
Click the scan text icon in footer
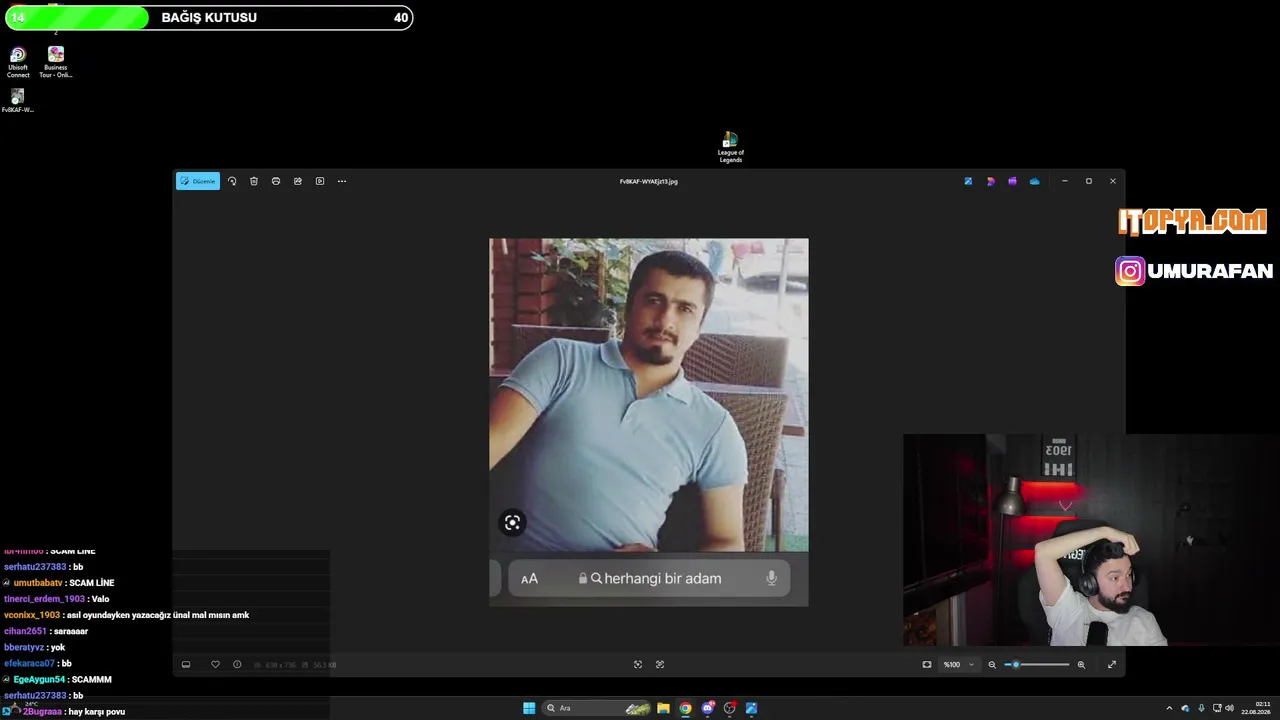pyautogui.click(x=660, y=664)
